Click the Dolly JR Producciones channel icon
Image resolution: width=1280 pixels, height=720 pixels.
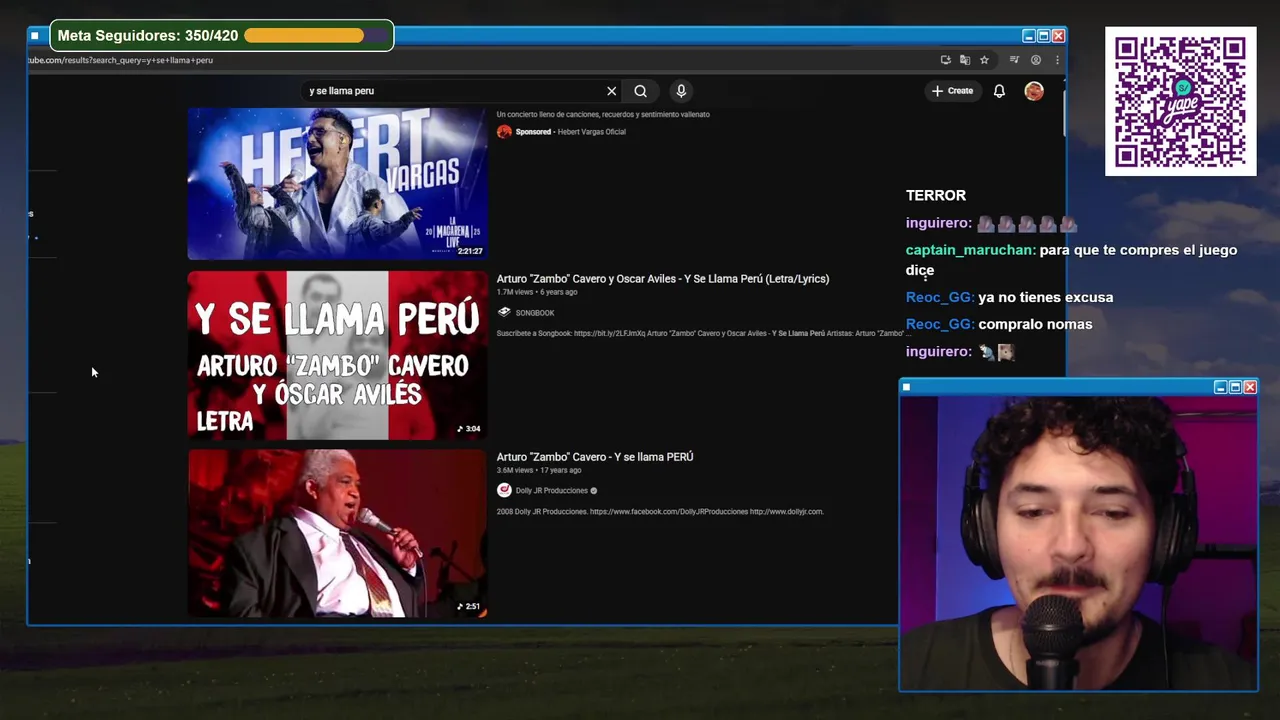click(504, 490)
